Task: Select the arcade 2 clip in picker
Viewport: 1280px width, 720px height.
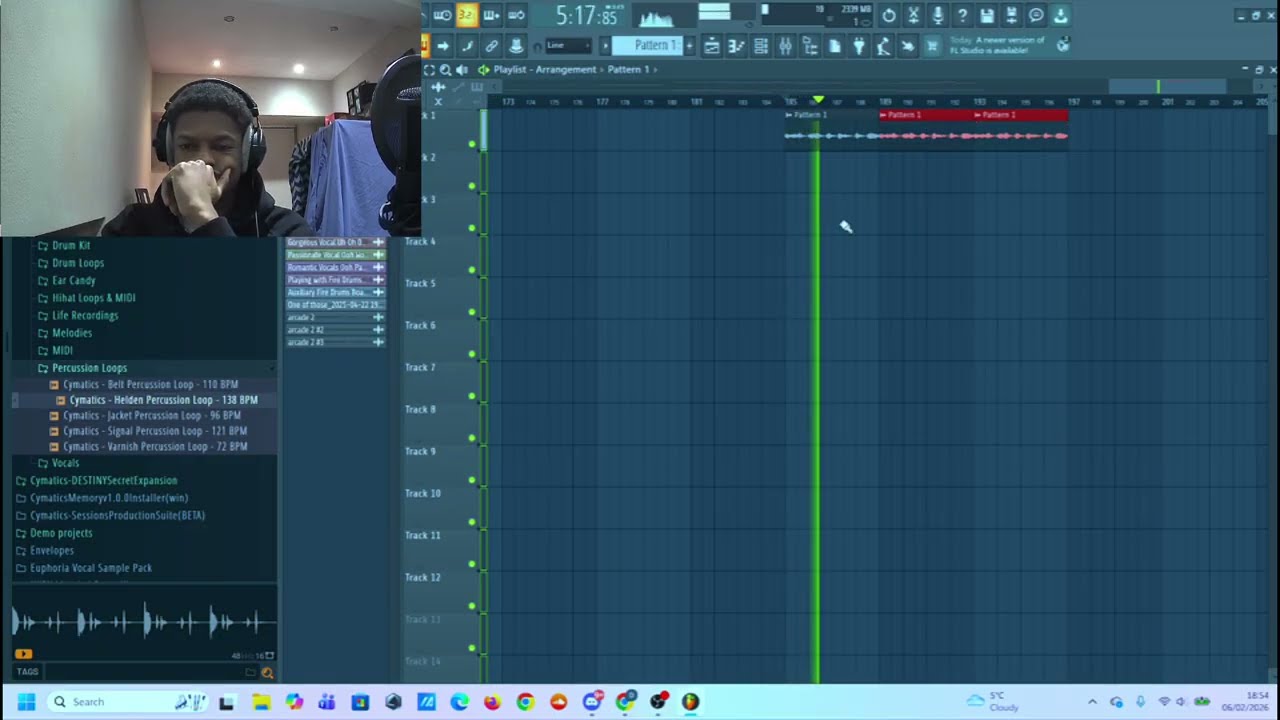Action: (x=335, y=317)
